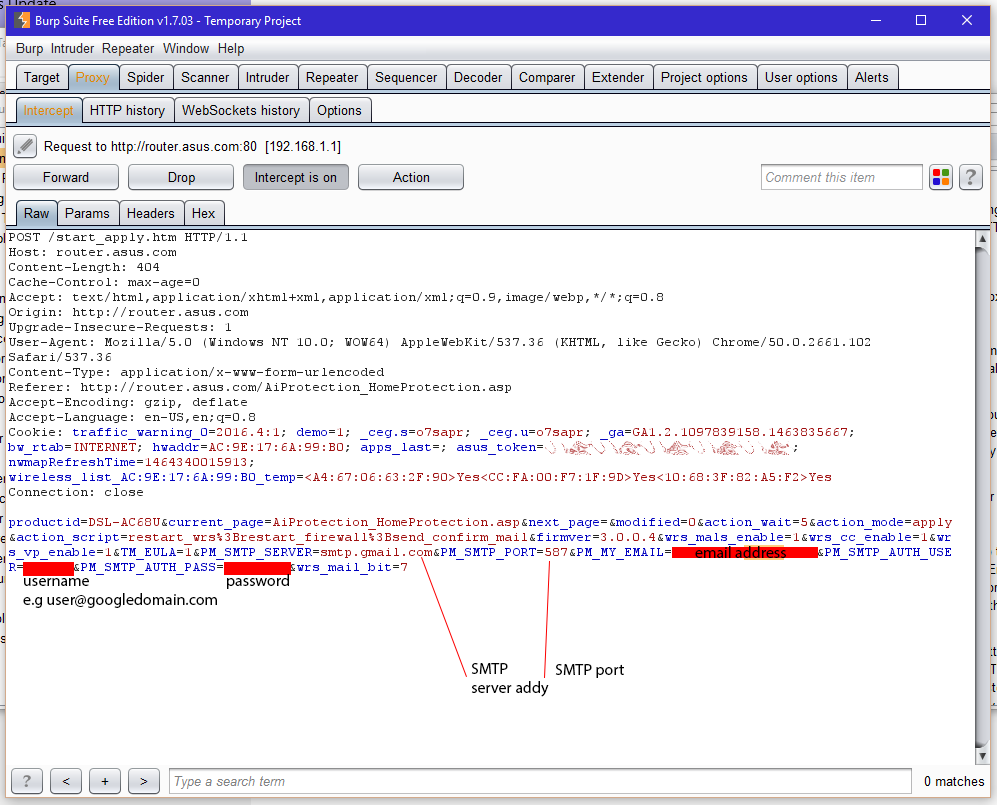Click the request editor vertical scrollbar
This screenshot has width=997, height=805.
click(x=982, y=497)
